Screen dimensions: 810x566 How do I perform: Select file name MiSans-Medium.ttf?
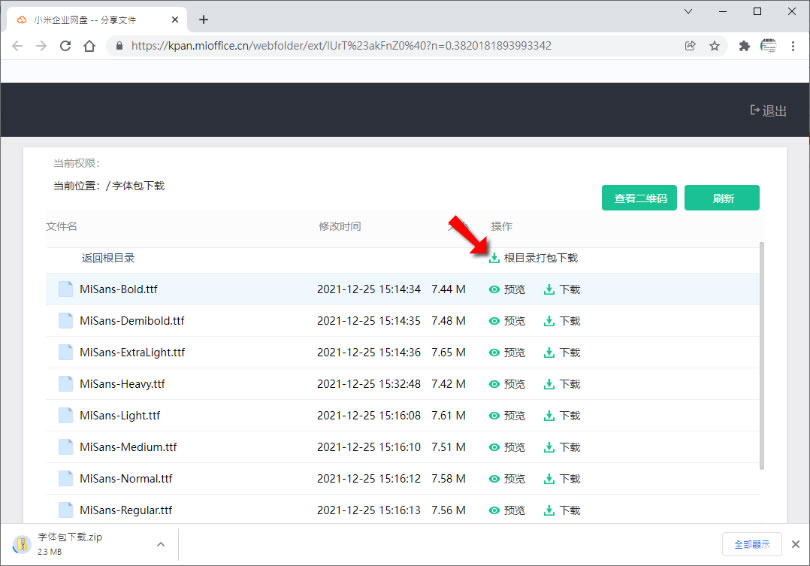(x=128, y=447)
